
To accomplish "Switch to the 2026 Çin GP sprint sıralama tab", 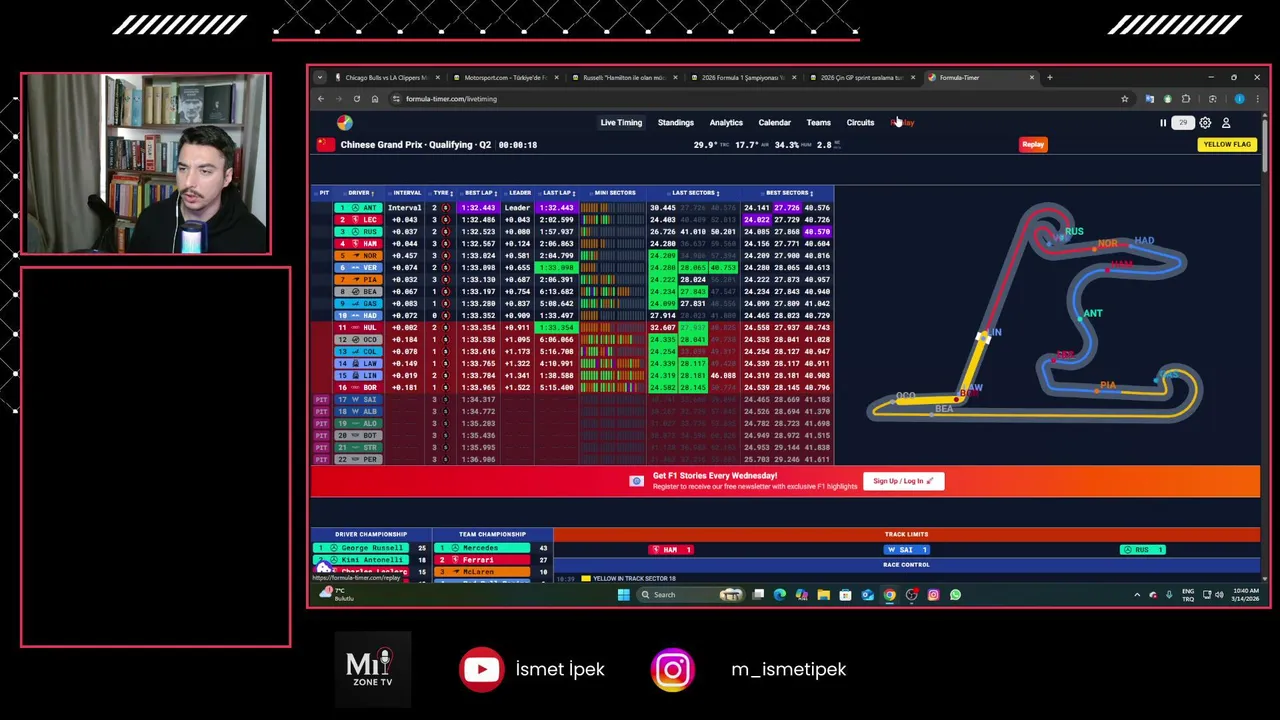I will (861, 77).
